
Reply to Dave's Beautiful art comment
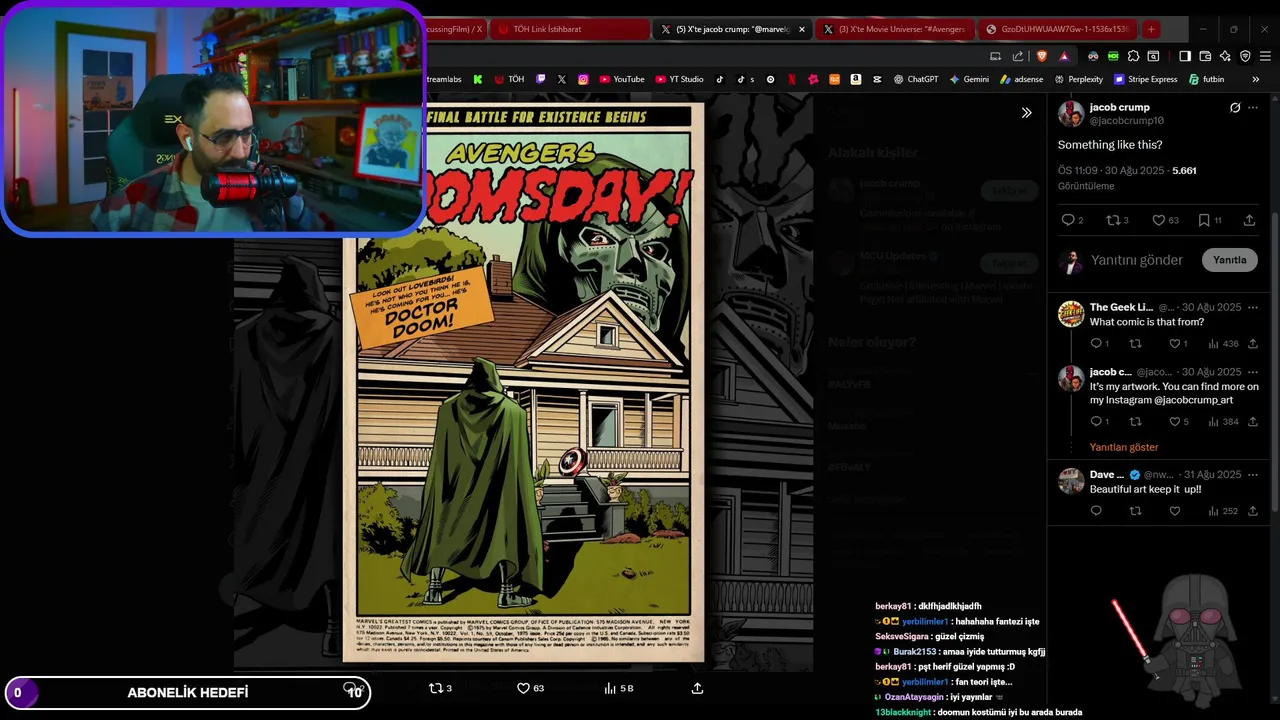tap(1096, 511)
